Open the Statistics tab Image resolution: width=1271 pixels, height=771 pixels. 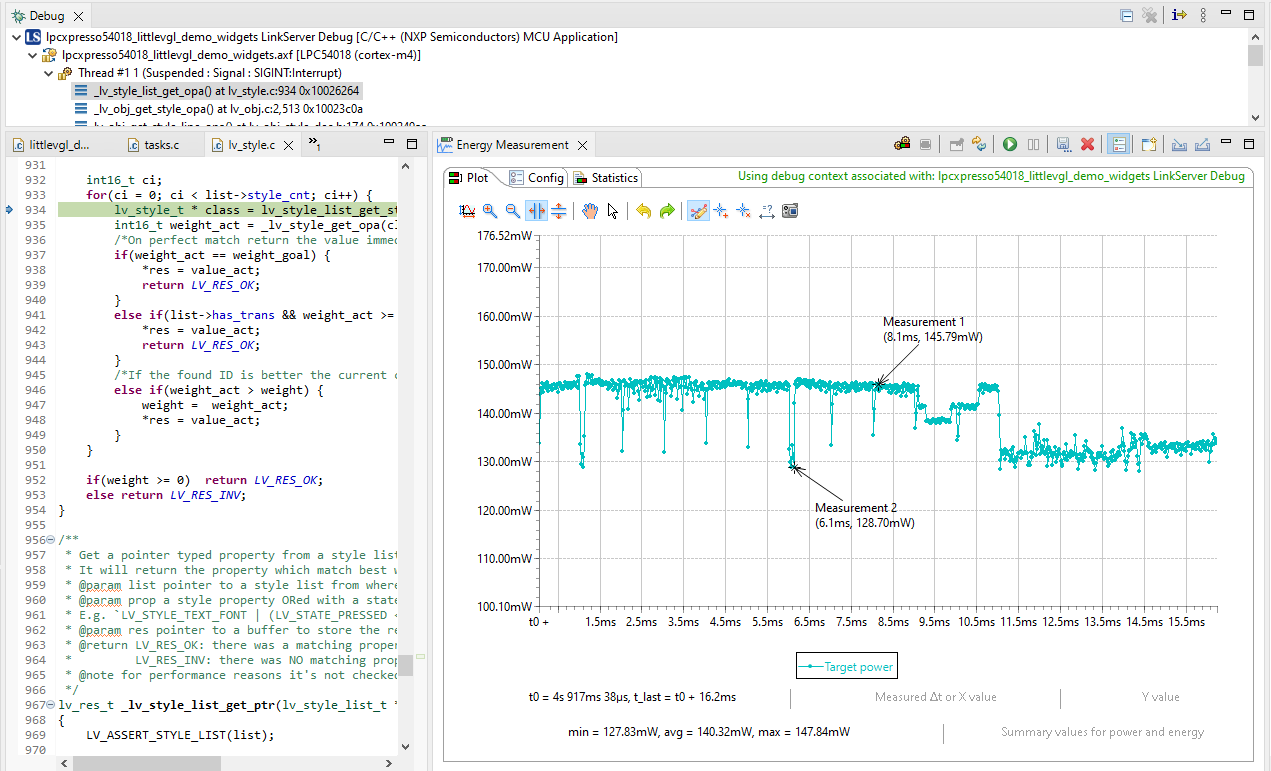[606, 178]
